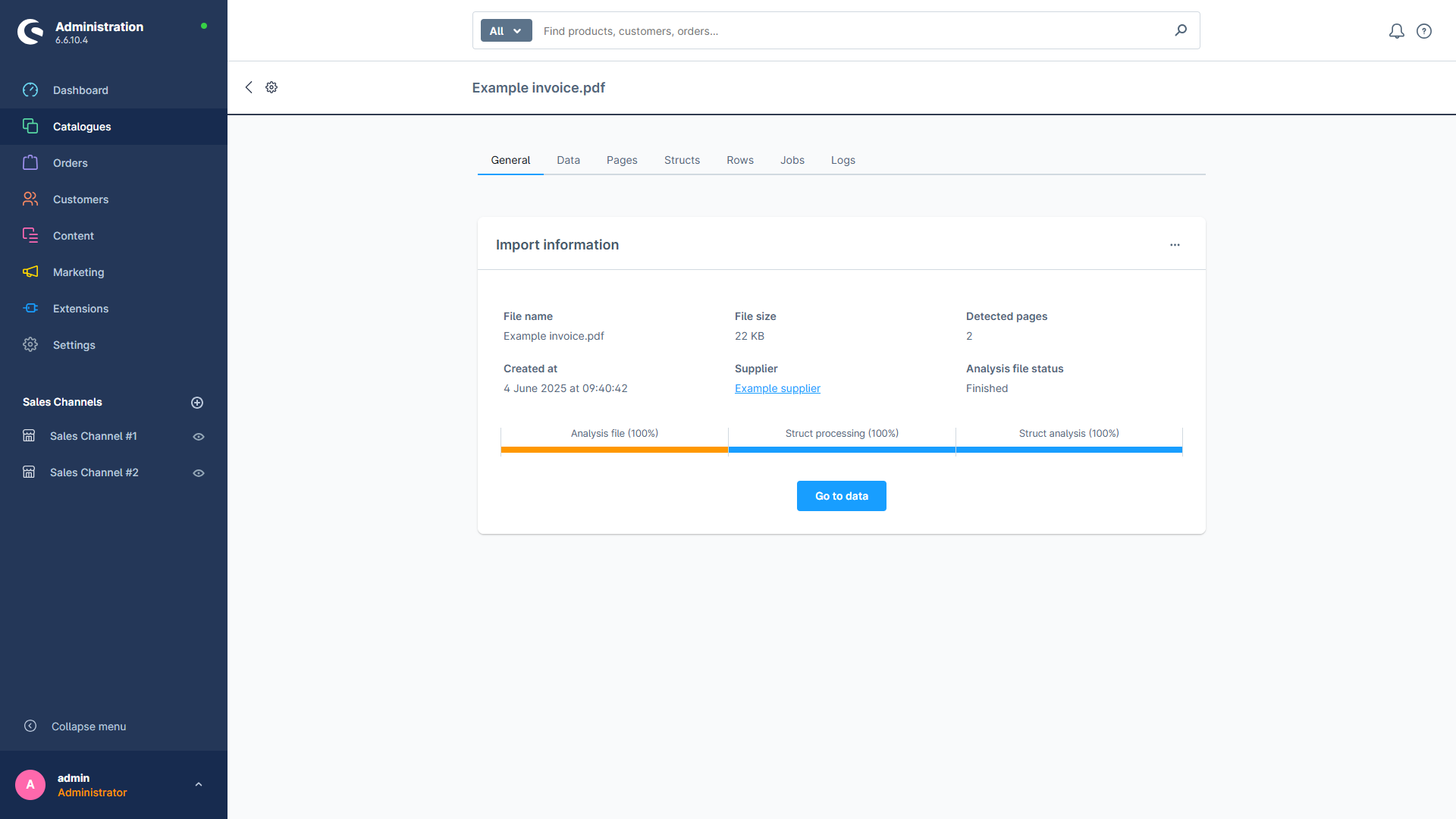Click the Analysis file (100%) label
1456x819 pixels.
(x=614, y=433)
